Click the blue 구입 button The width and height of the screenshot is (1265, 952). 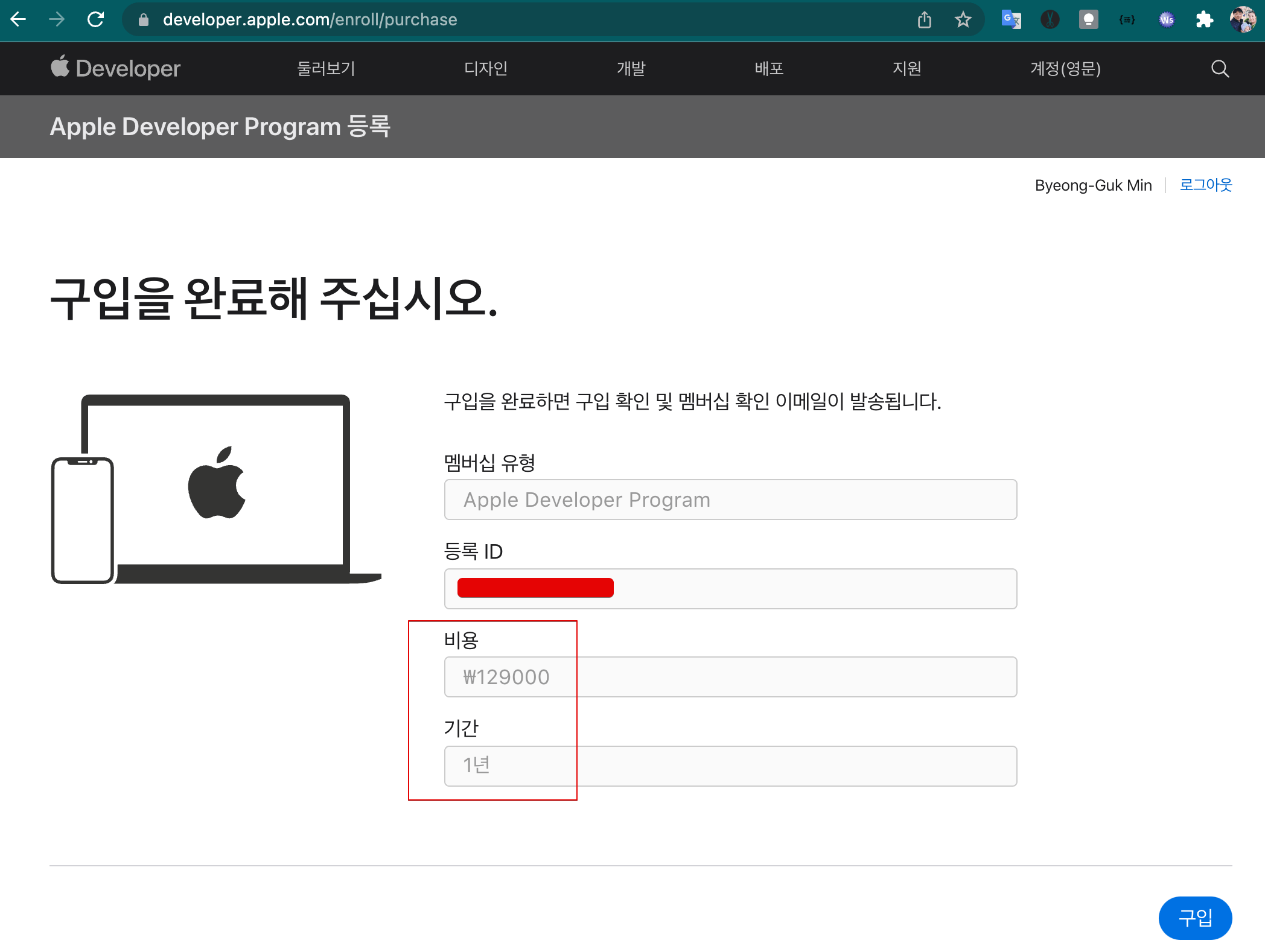[1195, 918]
